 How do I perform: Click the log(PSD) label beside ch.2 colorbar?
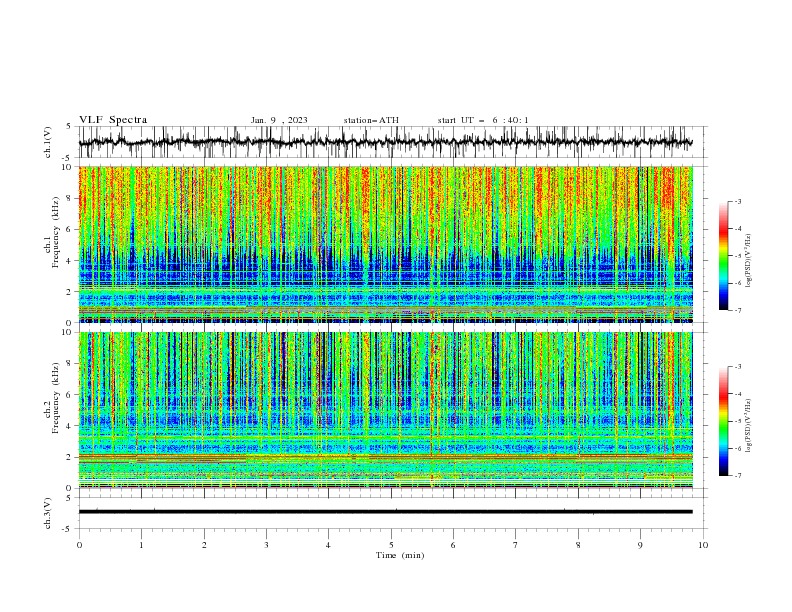coord(749,425)
